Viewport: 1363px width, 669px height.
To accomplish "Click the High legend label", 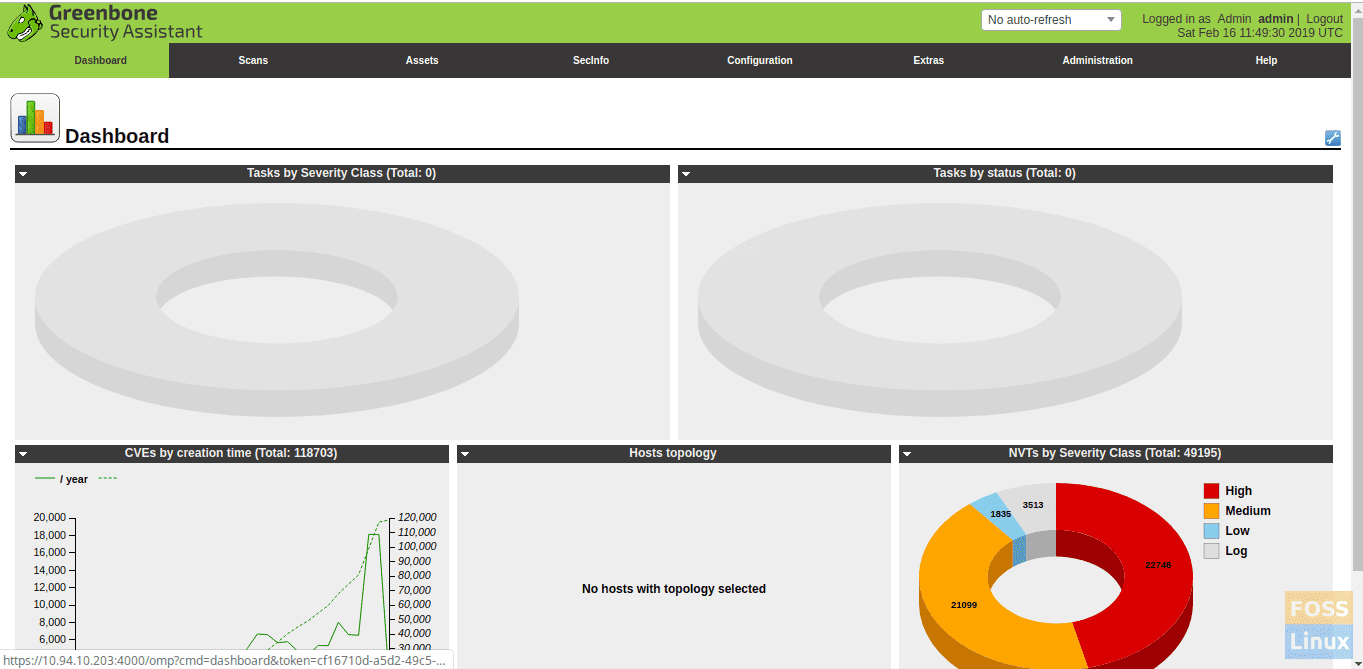I will (1238, 491).
